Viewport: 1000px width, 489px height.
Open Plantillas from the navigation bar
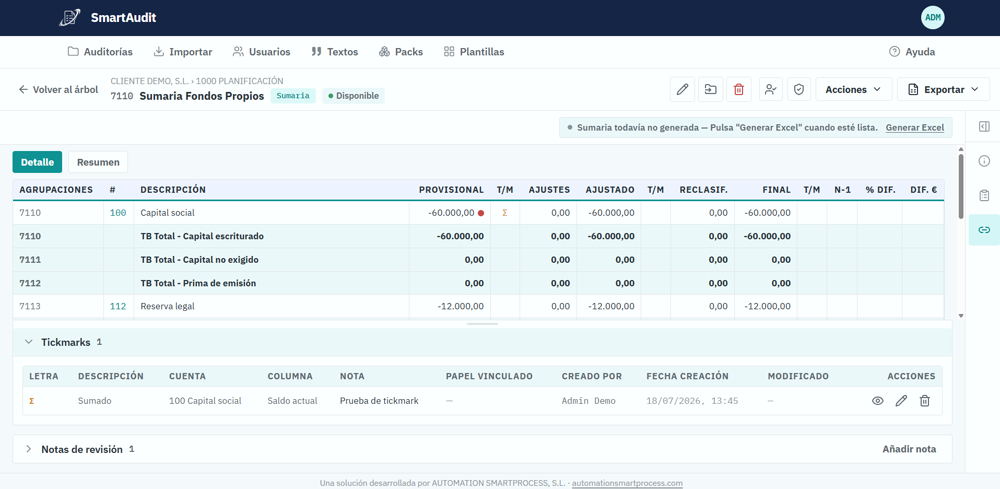(x=474, y=52)
